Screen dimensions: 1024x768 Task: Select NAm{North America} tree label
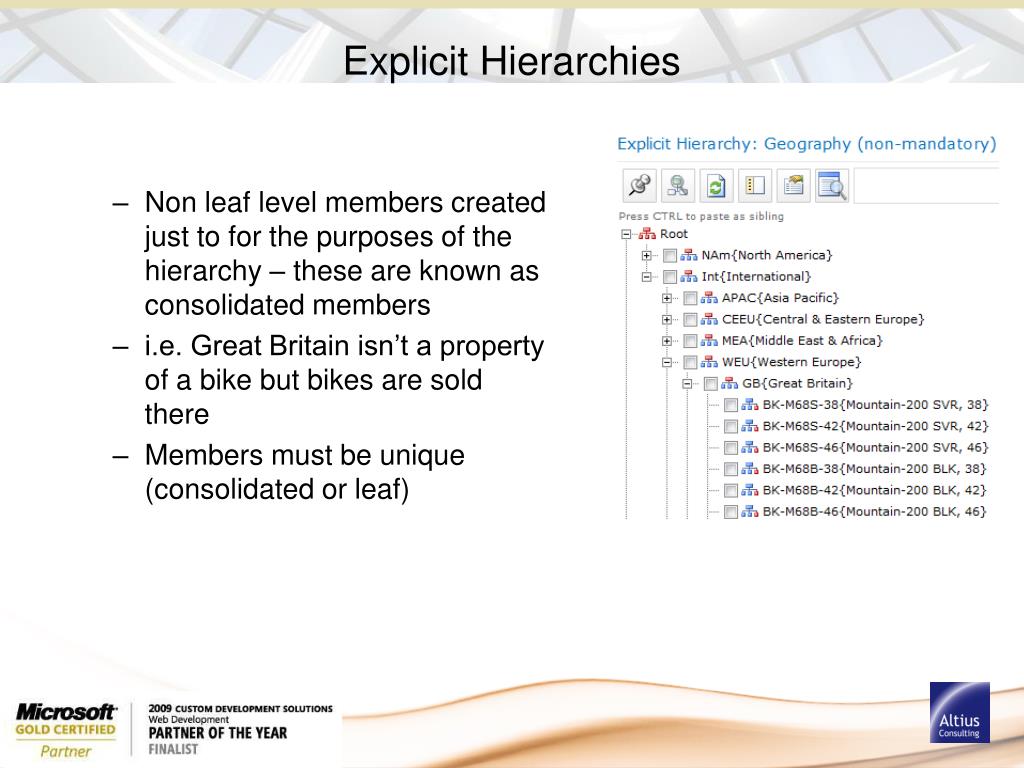pos(767,255)
